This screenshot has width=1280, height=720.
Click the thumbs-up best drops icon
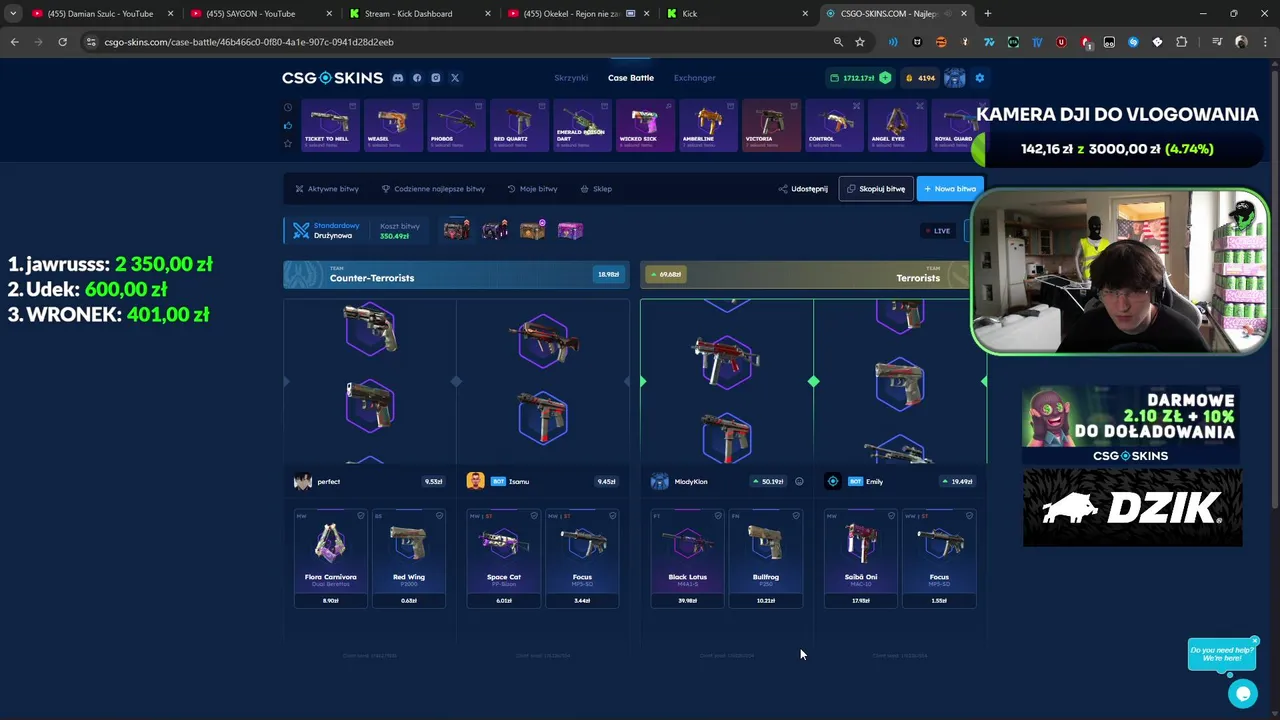(288, 125)
